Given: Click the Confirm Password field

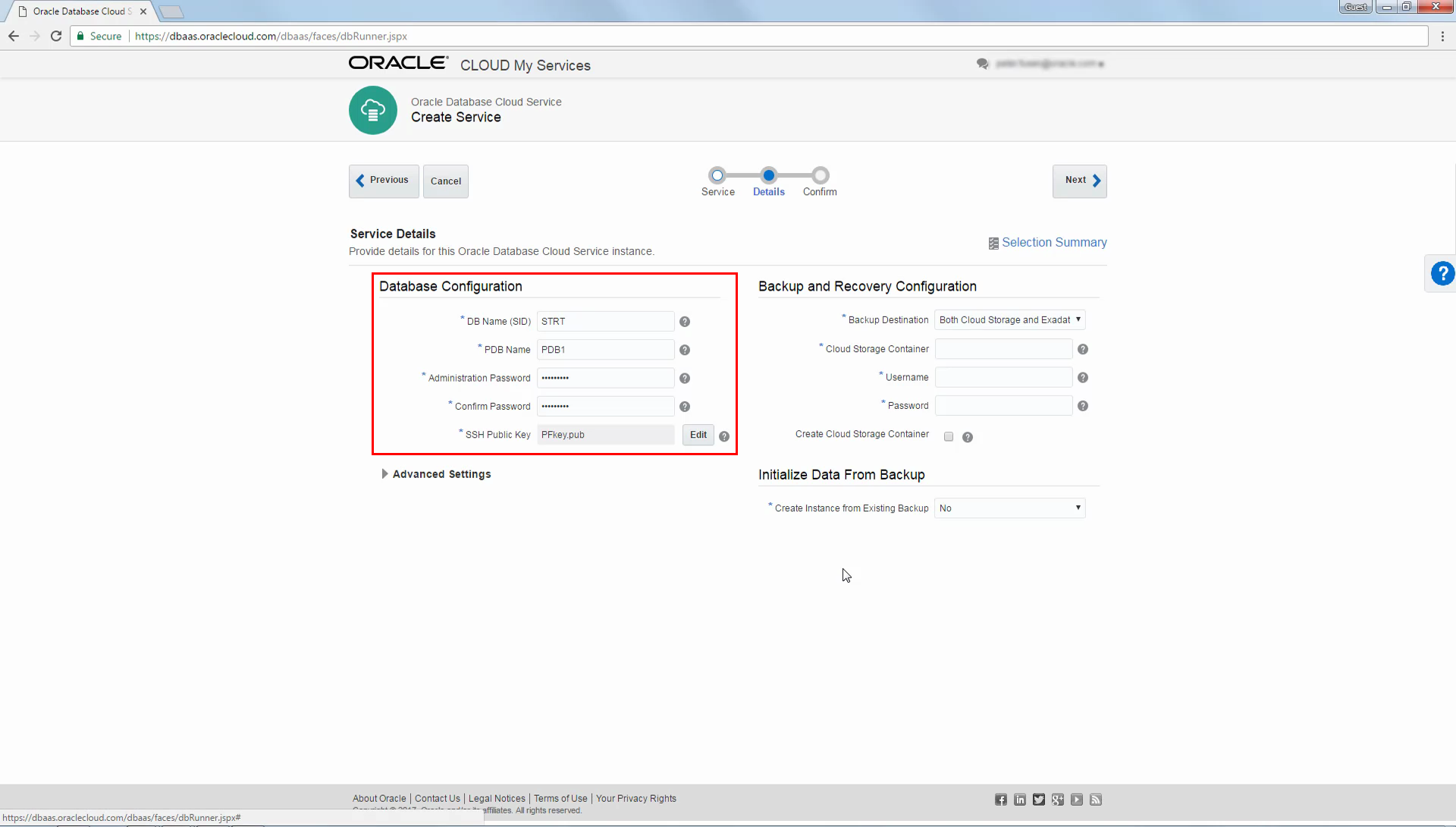Looking at the screenshot, I should click(x=606, y=407).
